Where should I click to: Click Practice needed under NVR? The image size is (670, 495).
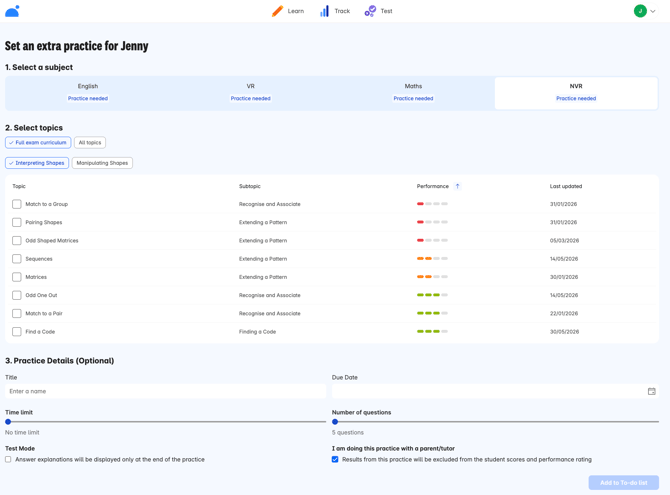(x=576, y=98)
